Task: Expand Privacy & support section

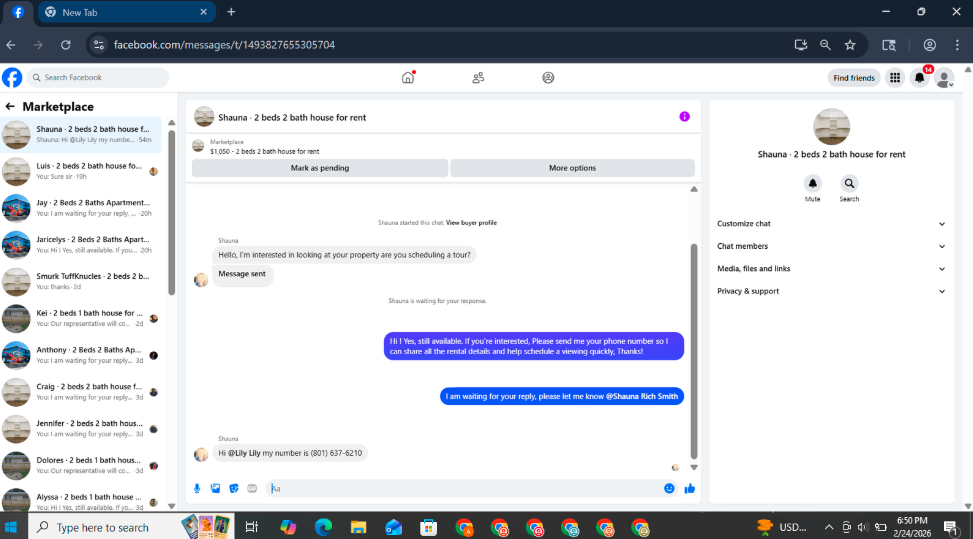Action: click(x=831, y=291)
